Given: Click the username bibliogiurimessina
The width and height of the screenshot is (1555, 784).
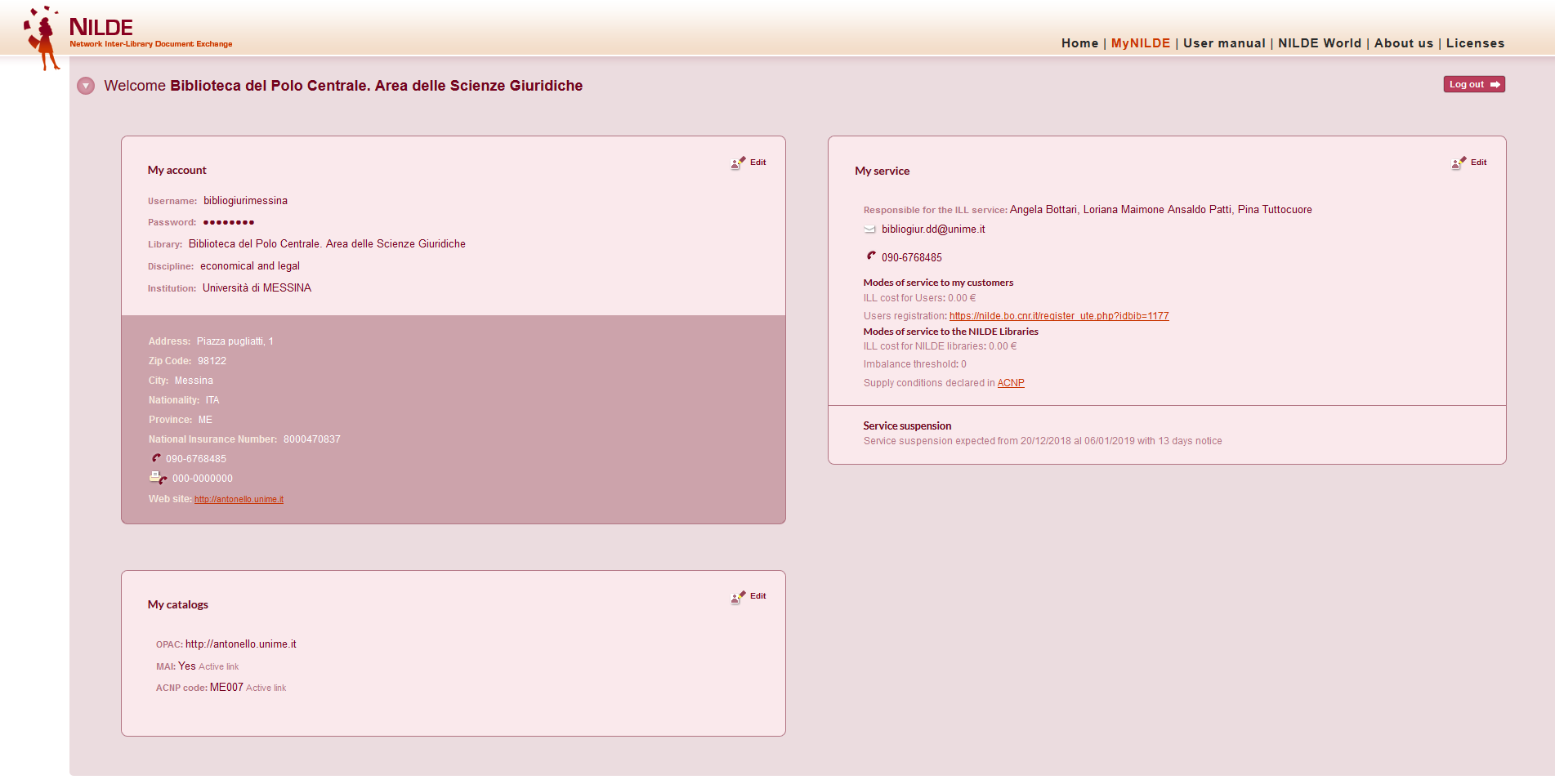Looking at the screenshot, I should pyautogui.click(x=245, y=201).
